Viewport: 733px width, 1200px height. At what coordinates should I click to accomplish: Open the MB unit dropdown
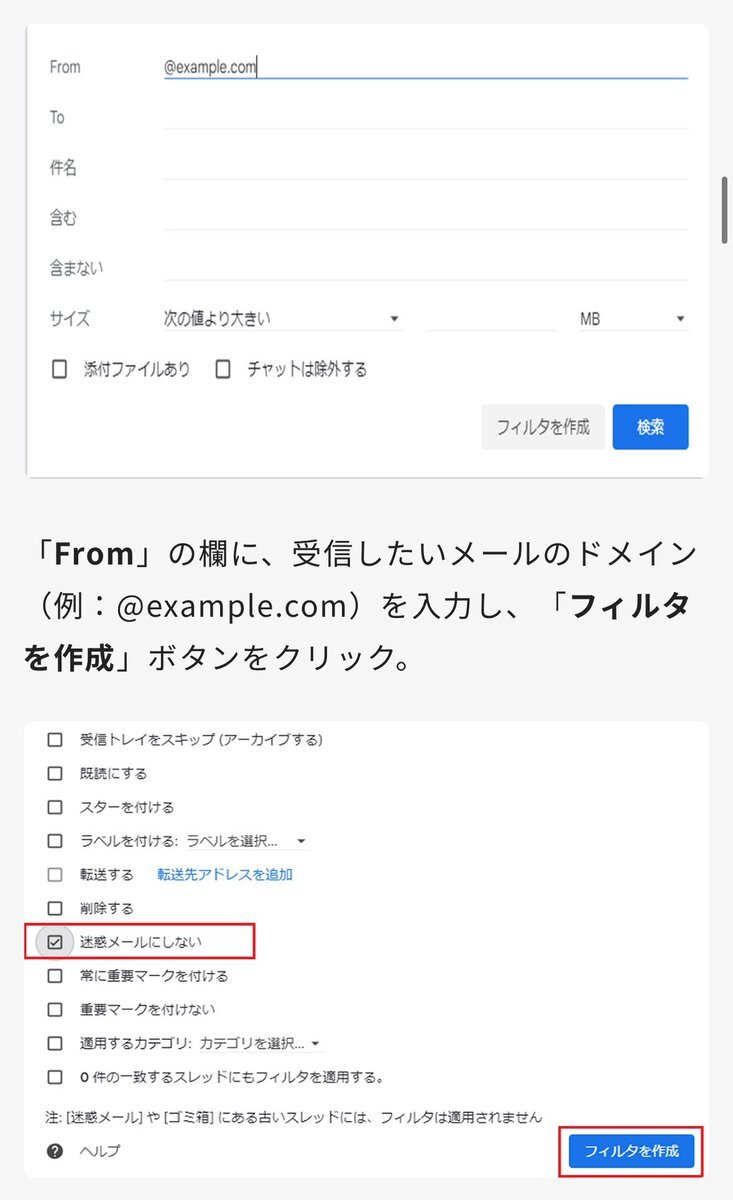(x=632, y=319)
